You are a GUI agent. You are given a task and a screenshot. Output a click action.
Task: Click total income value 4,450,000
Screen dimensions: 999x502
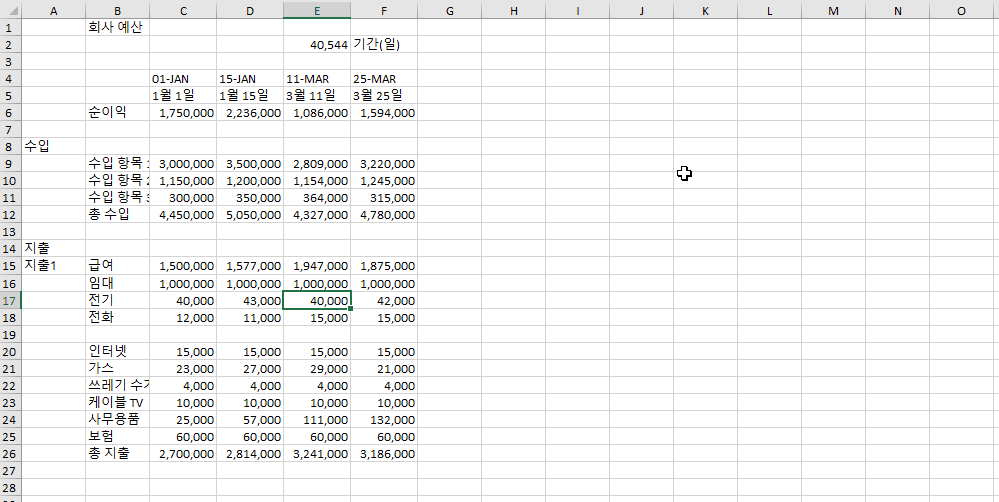183,215
